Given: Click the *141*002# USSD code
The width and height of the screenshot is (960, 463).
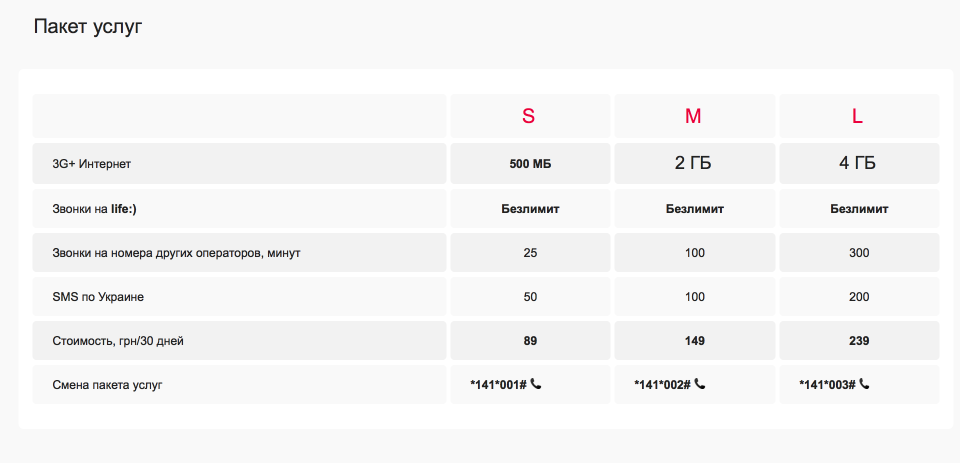Looking at the screenshot, I should pos(663,385).
